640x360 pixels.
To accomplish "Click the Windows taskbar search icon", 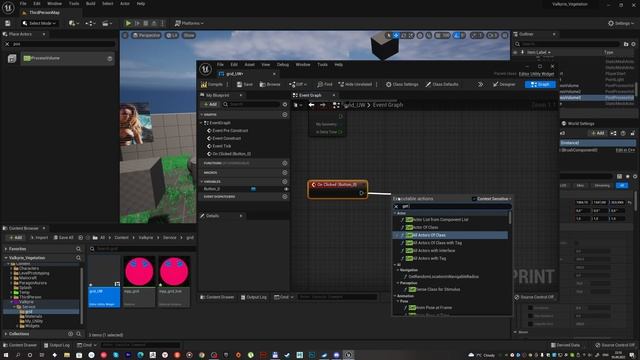I will coord(18,355).
